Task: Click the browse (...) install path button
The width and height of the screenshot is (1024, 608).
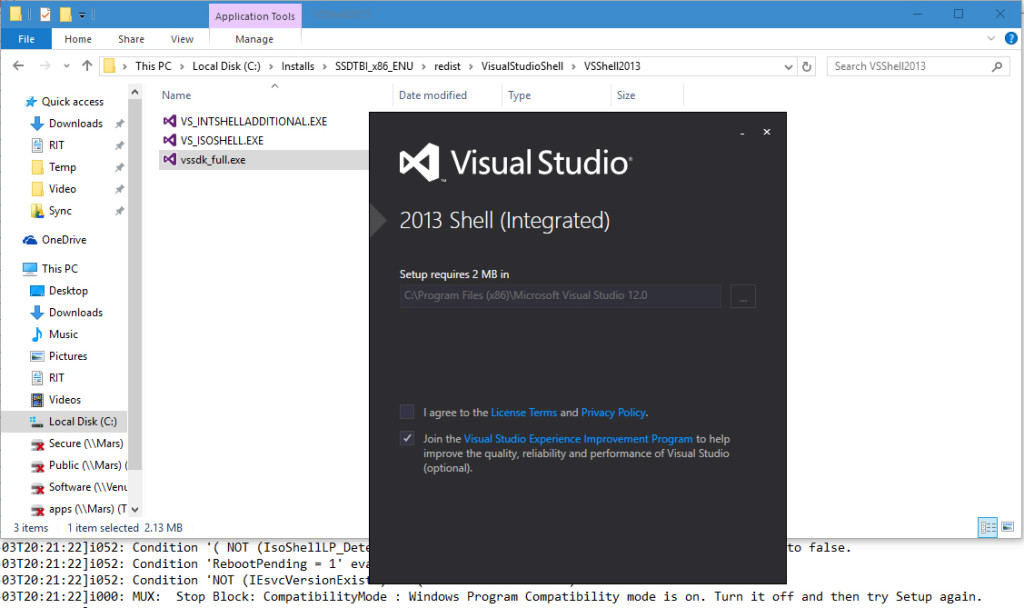Action: pyautogui.click(x=743, y=296)
